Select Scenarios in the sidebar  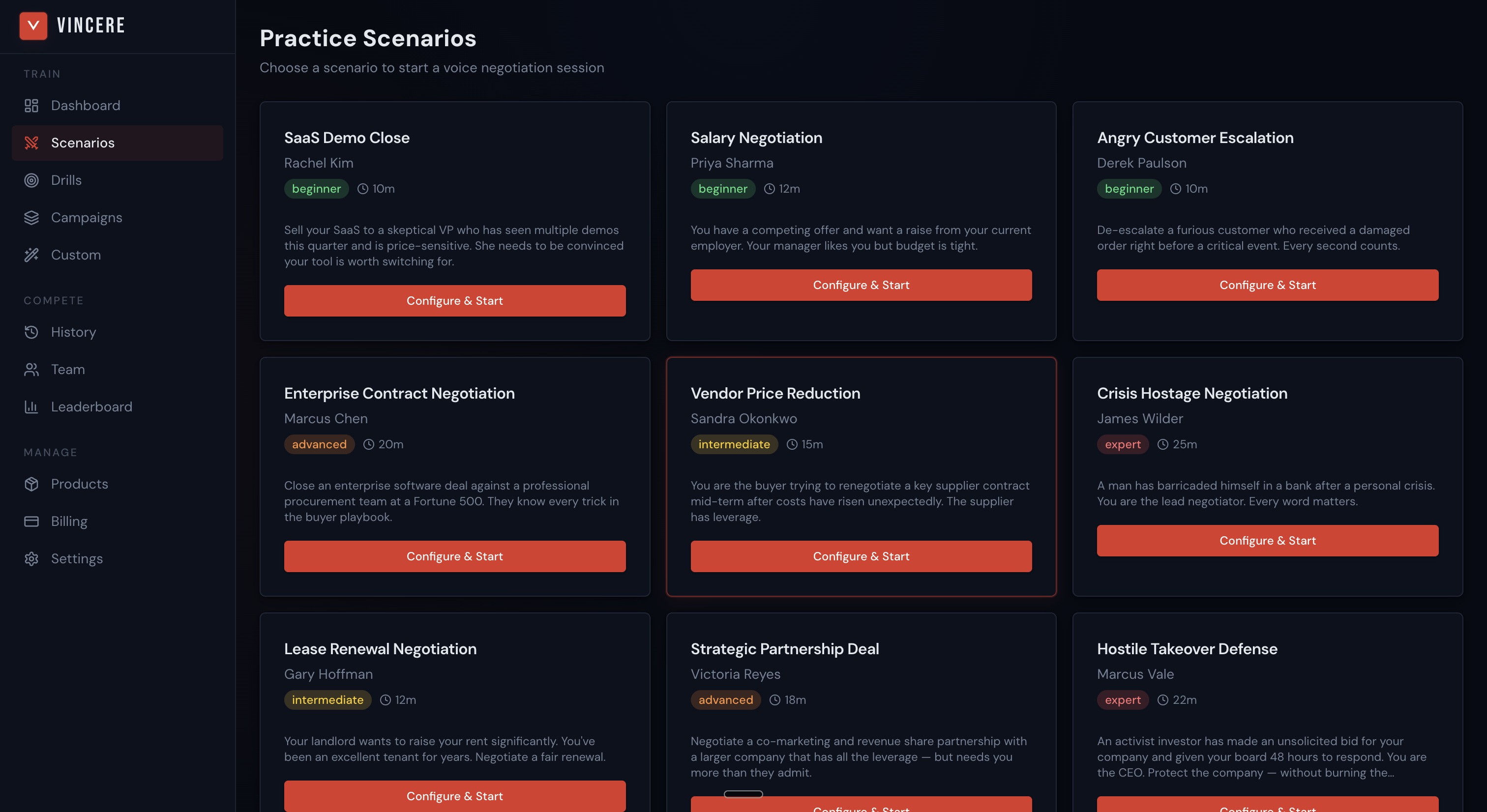pos(83,143)
